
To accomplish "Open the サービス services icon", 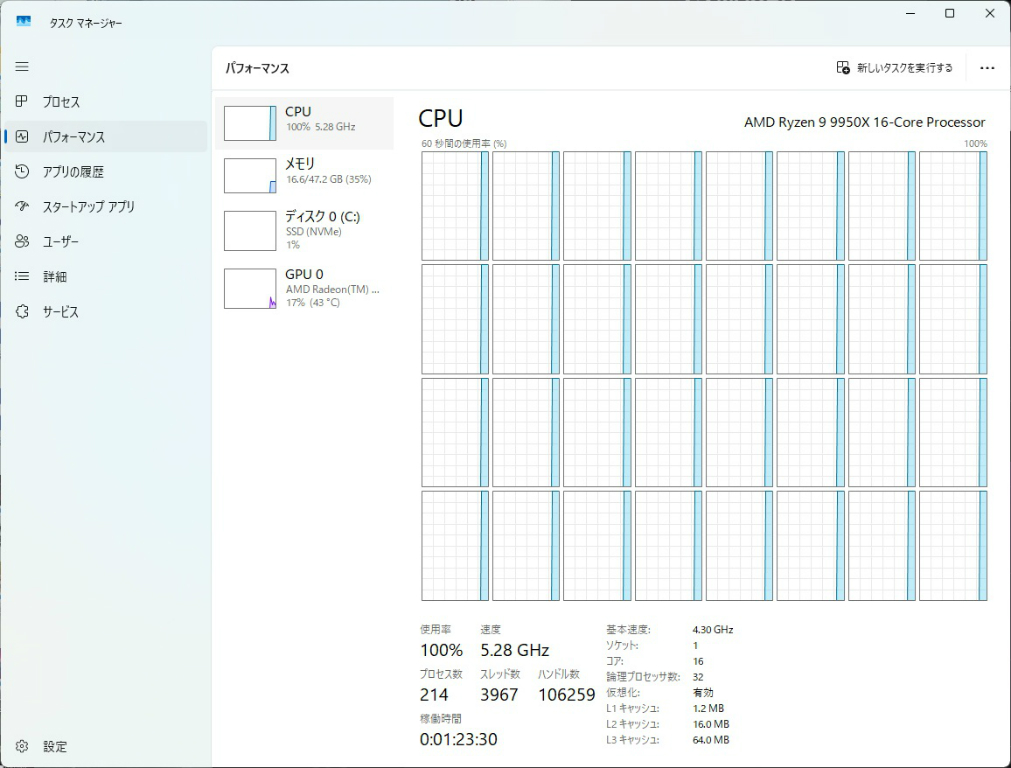I will click(22, 312).
